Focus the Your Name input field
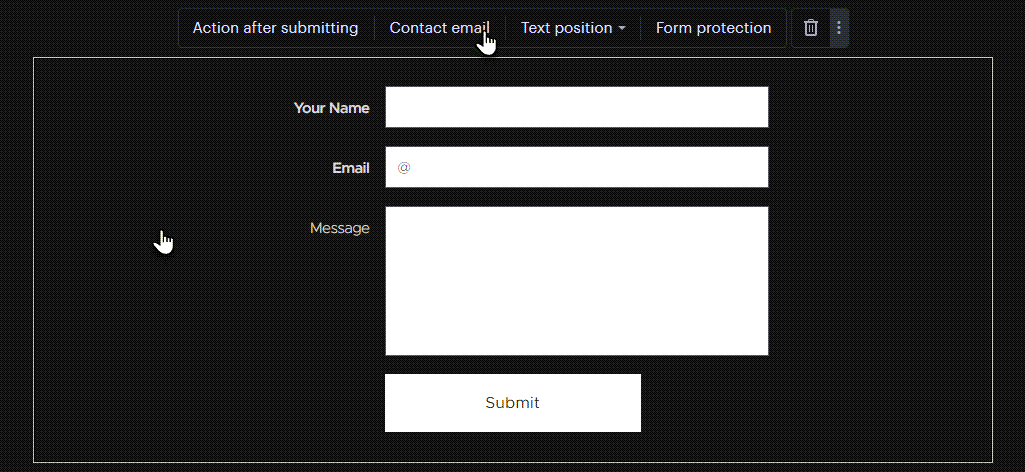 577,107
